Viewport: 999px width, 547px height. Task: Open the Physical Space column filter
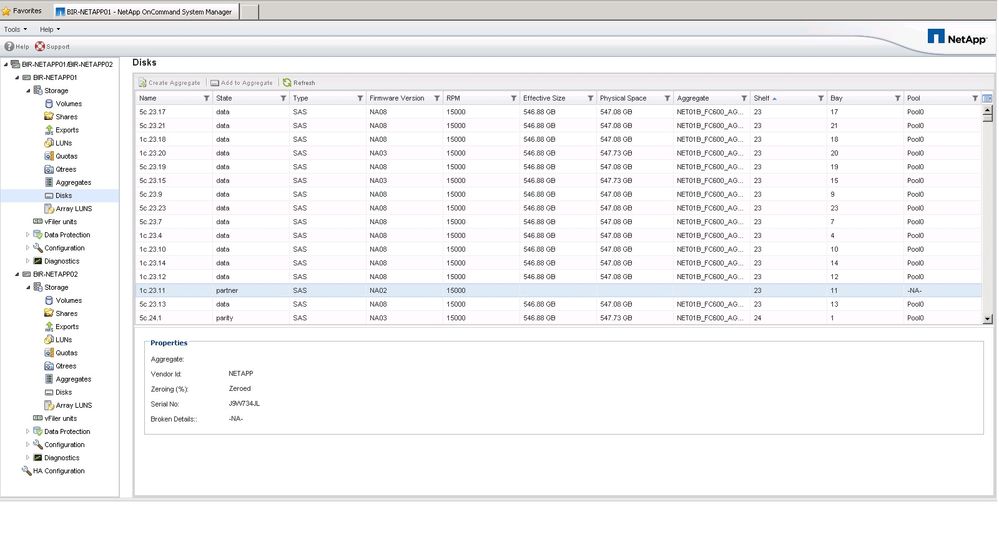tap(667, 98)
